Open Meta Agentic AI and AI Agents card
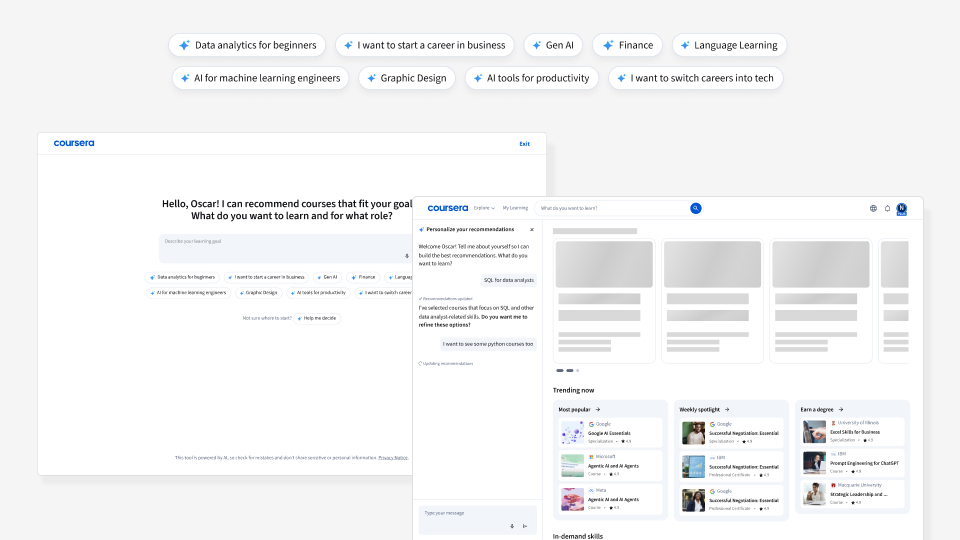 click(610, 500)
